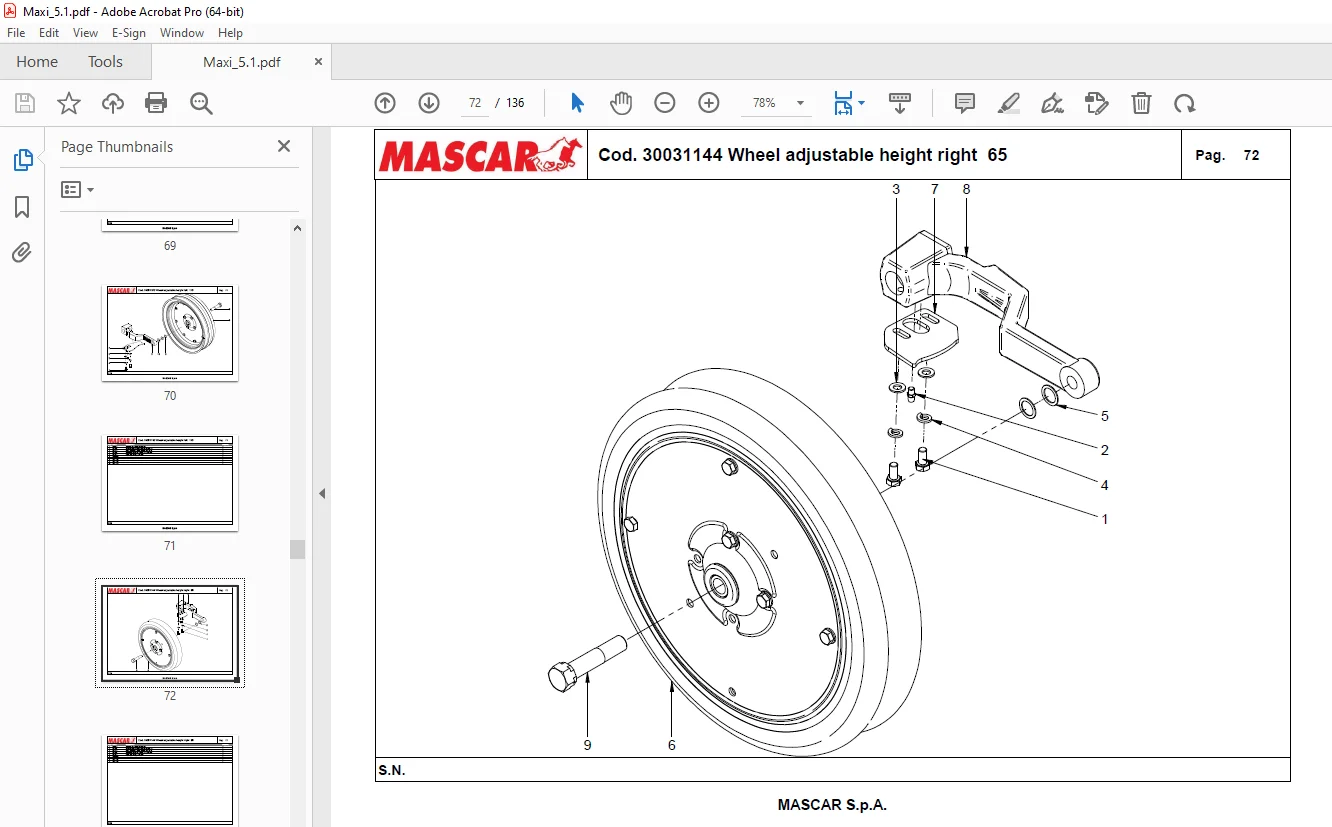
Task: Open the E-Sign menu
Action: 129,33
